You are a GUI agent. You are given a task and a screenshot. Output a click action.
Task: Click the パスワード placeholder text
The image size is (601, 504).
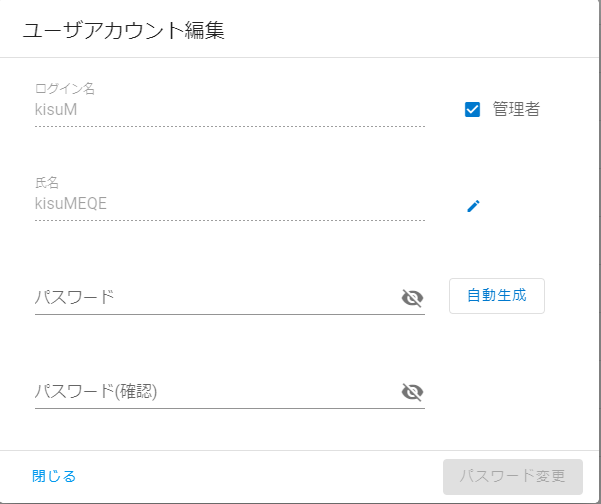[x=75, y=297]
